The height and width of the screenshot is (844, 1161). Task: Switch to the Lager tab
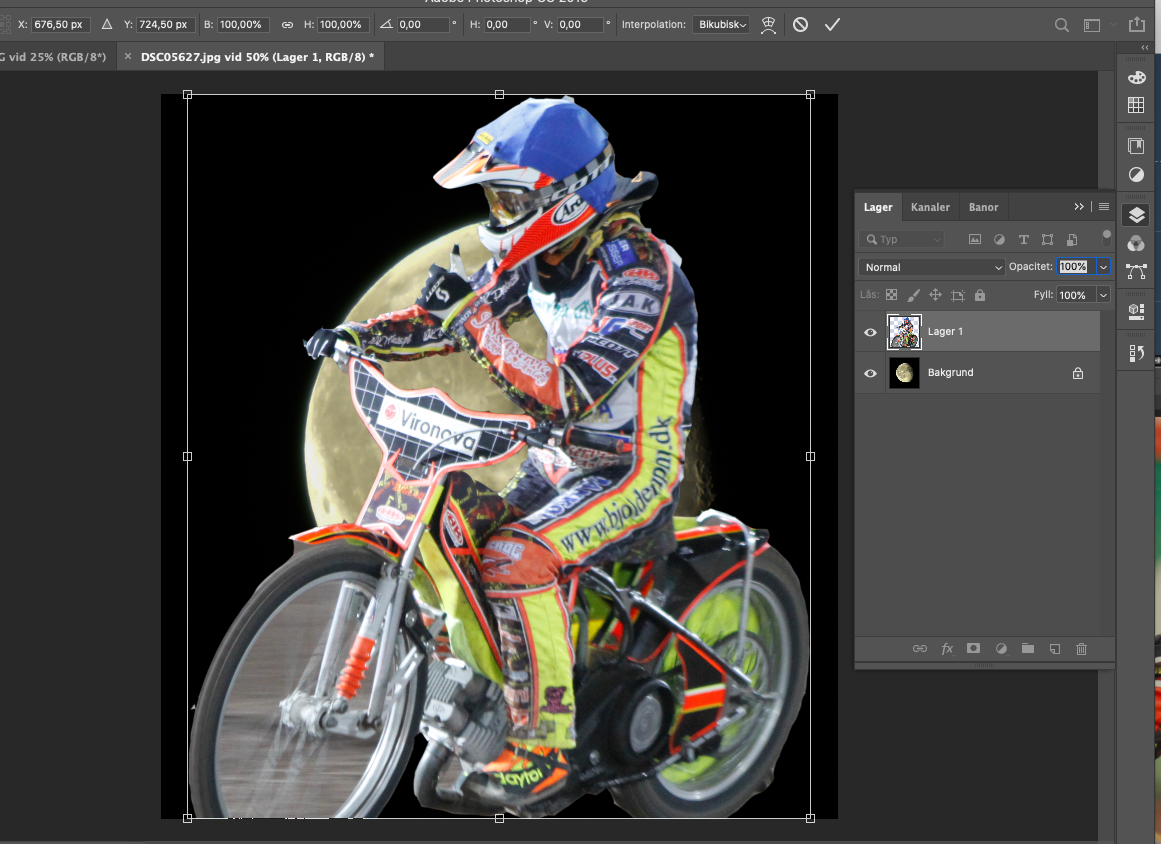coord(878,207)
